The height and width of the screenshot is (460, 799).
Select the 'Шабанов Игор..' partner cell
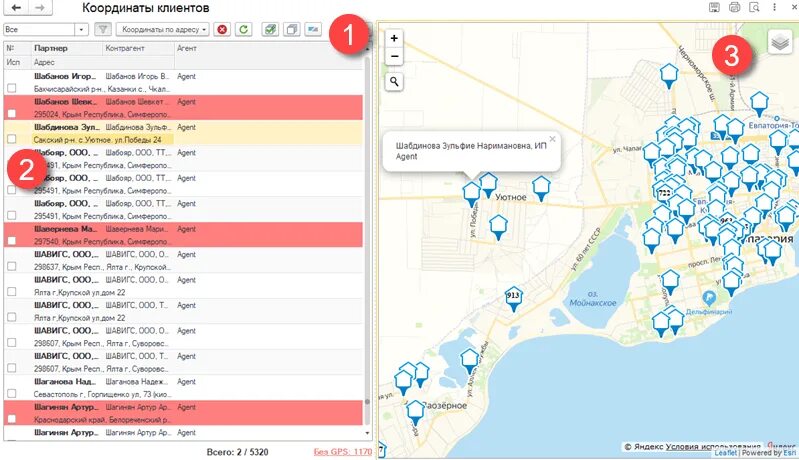(65, 76)
